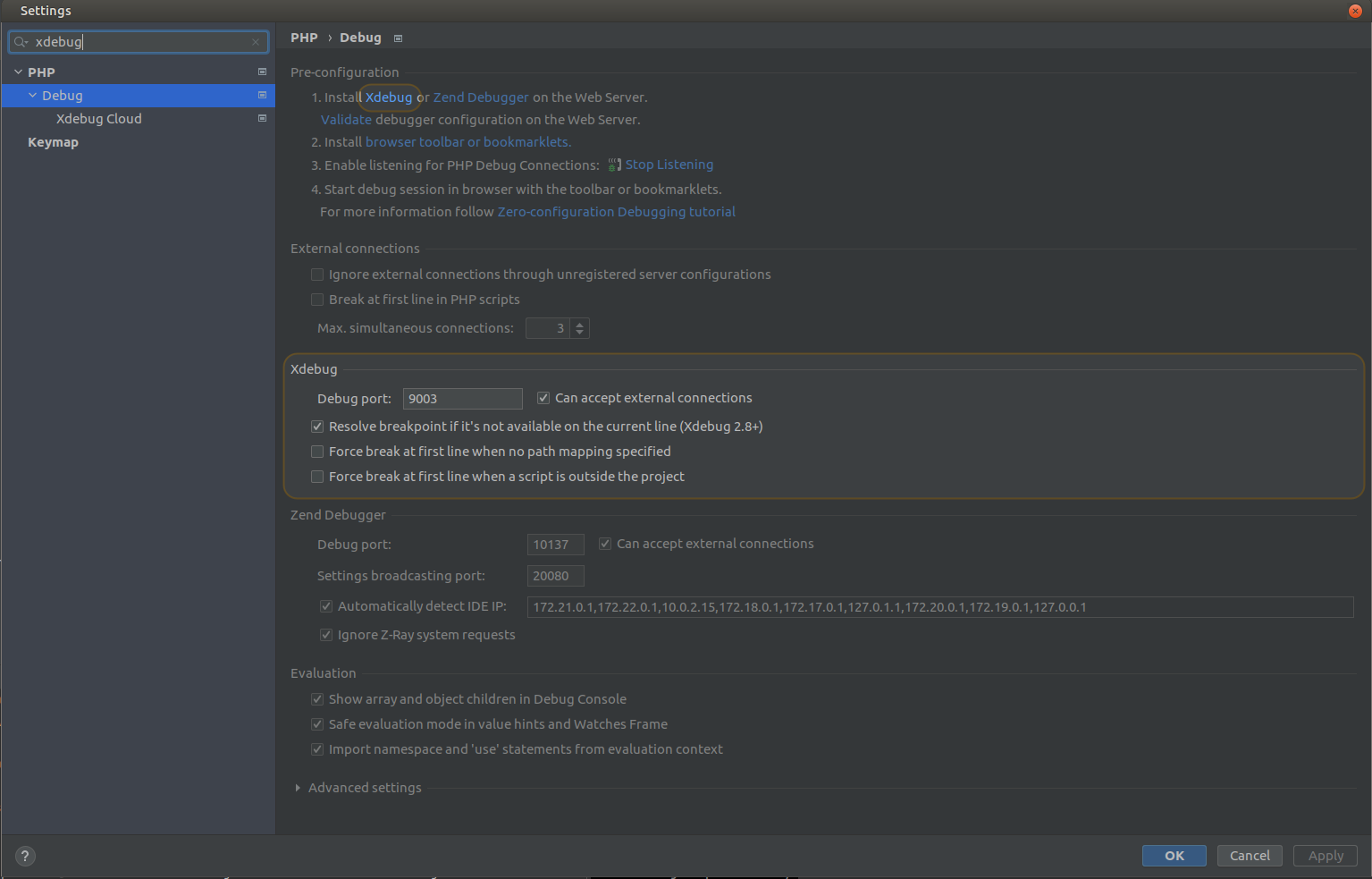Decrease max simultaneous connections with down arrow
The width and height of the screenshot is (1372, 879).
coord(580,333)
